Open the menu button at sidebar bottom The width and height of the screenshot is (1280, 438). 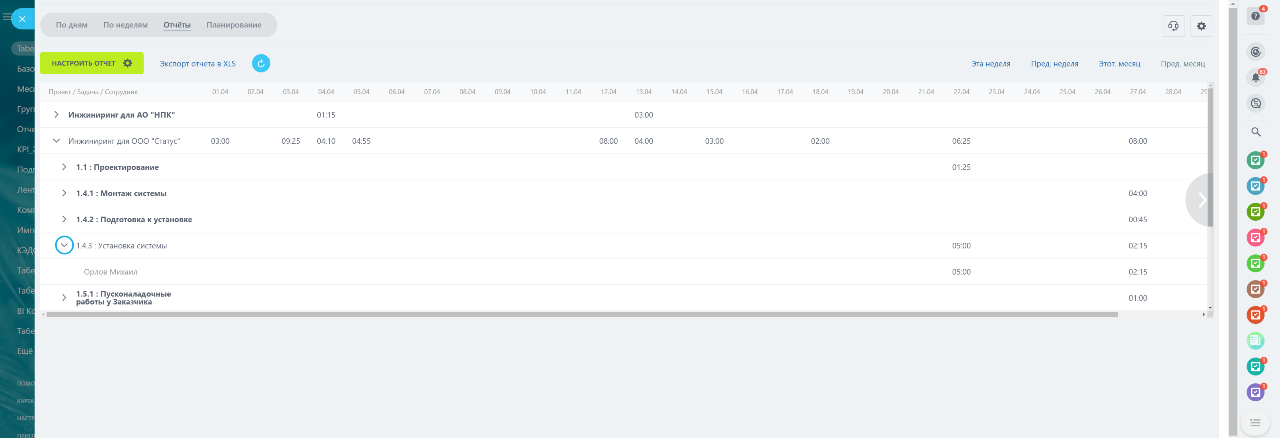click(x=1256, y=423)
